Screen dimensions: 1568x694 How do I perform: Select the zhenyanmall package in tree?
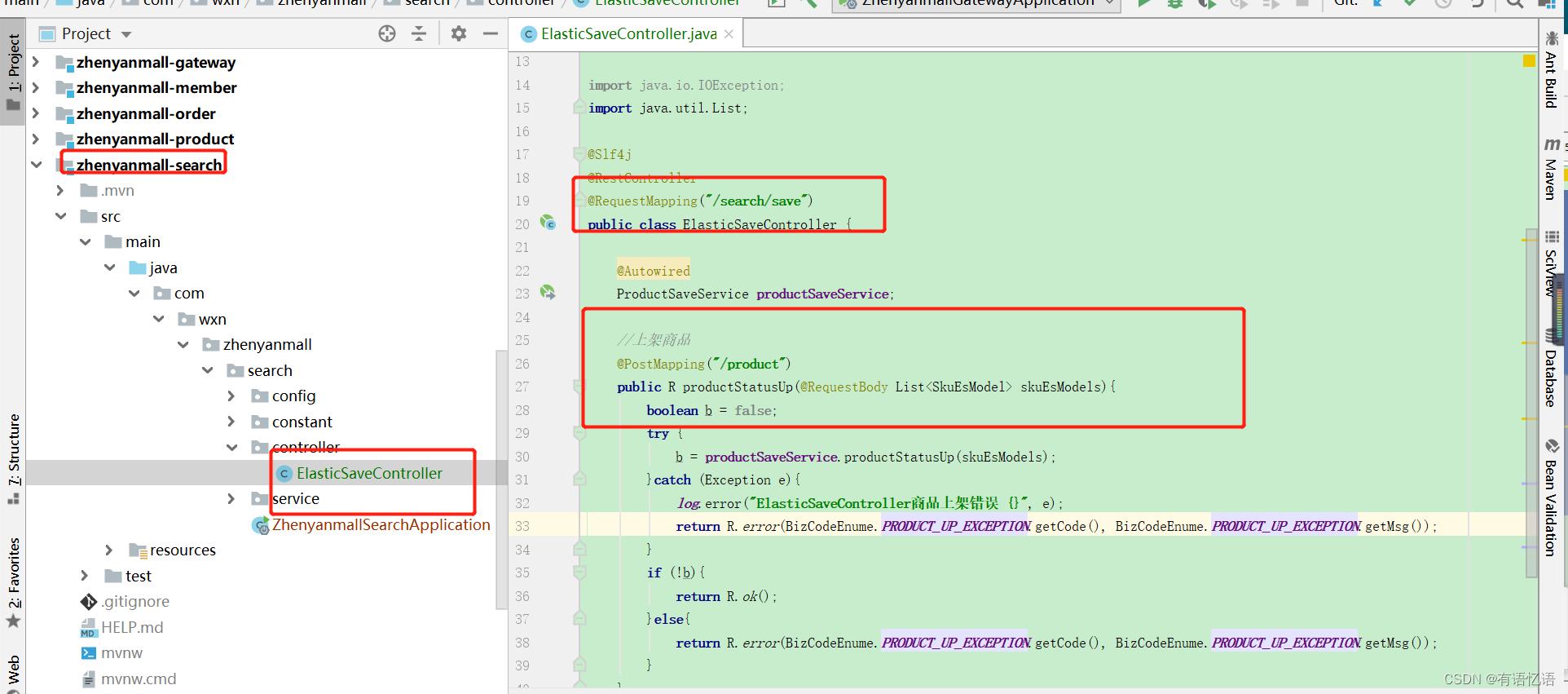(x=258, y=344)
